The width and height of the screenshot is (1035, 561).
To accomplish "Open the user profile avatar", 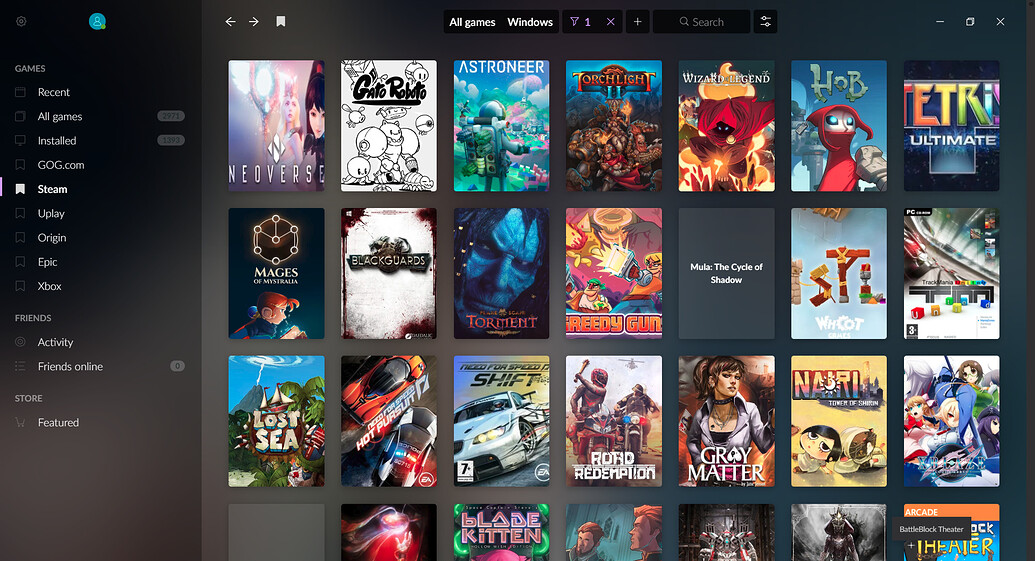I will point(97,22).
